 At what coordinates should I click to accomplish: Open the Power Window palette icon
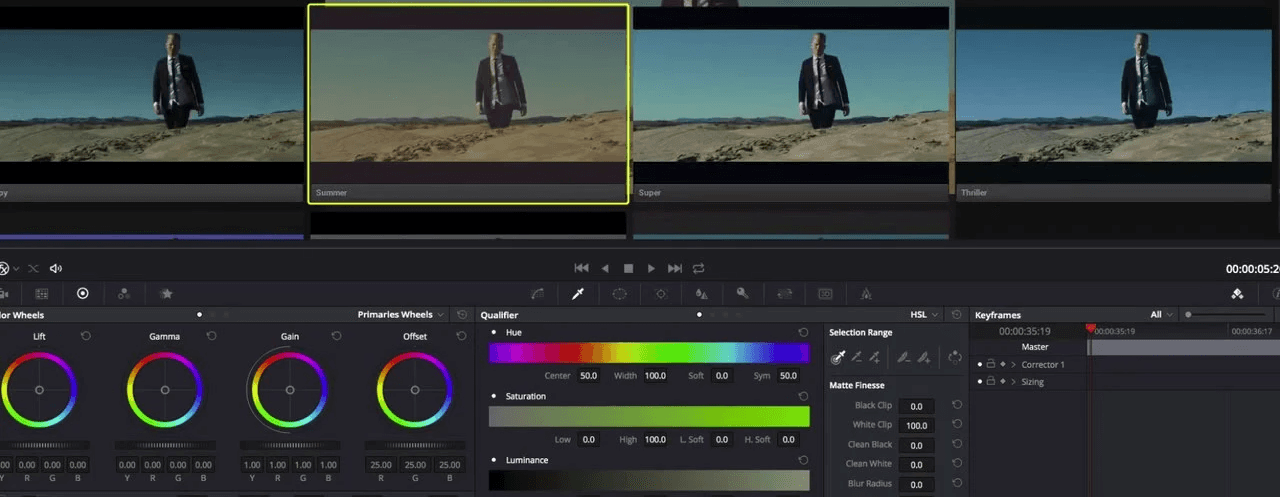[x=619, y=294]
